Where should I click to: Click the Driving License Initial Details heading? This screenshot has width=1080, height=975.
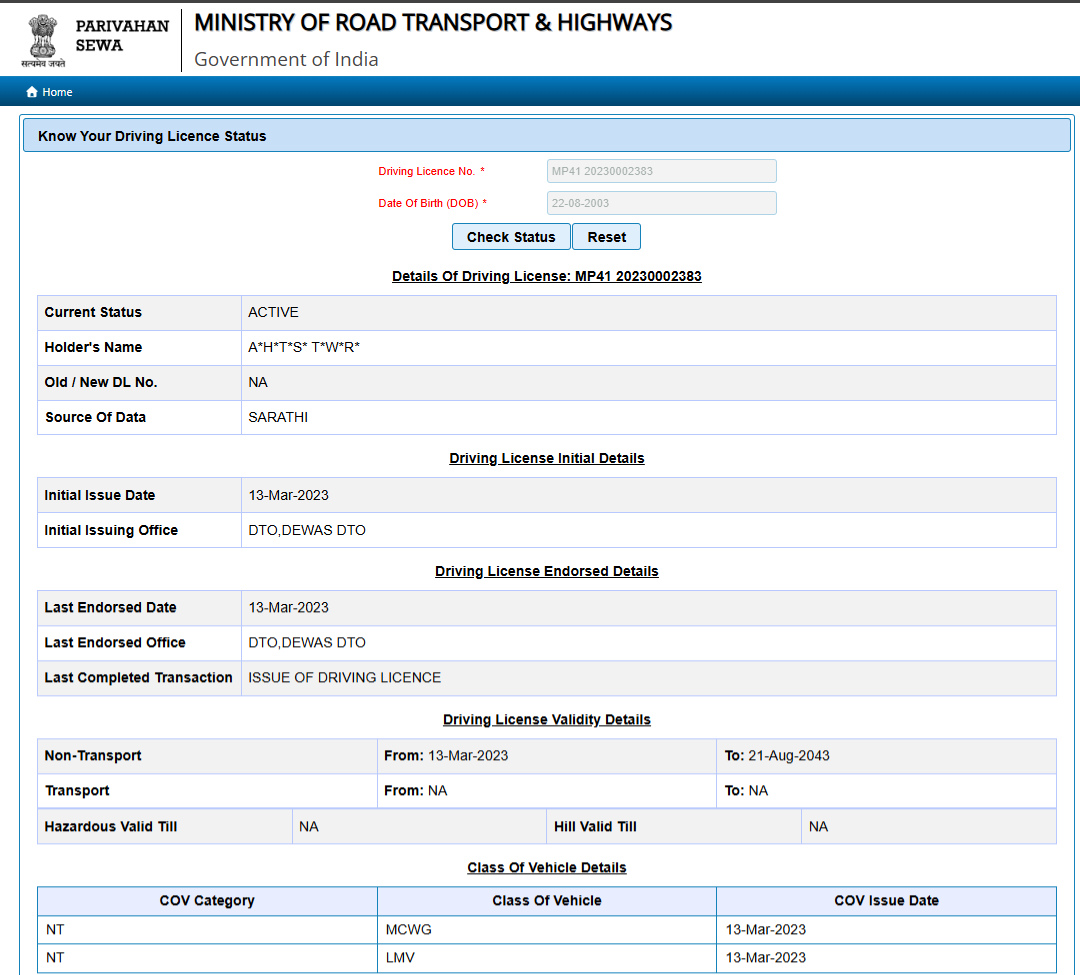point(546,458)
